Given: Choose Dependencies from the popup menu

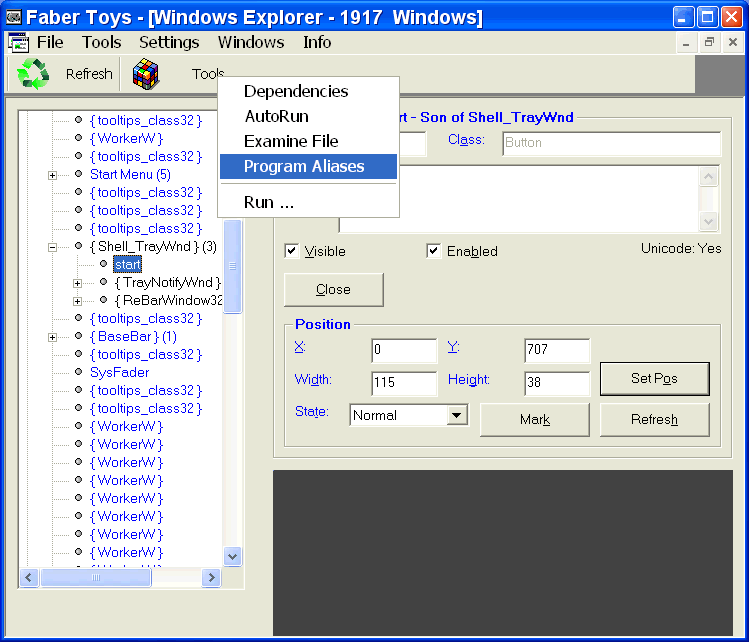Looking at the screenshot, I should coord(308,91).
